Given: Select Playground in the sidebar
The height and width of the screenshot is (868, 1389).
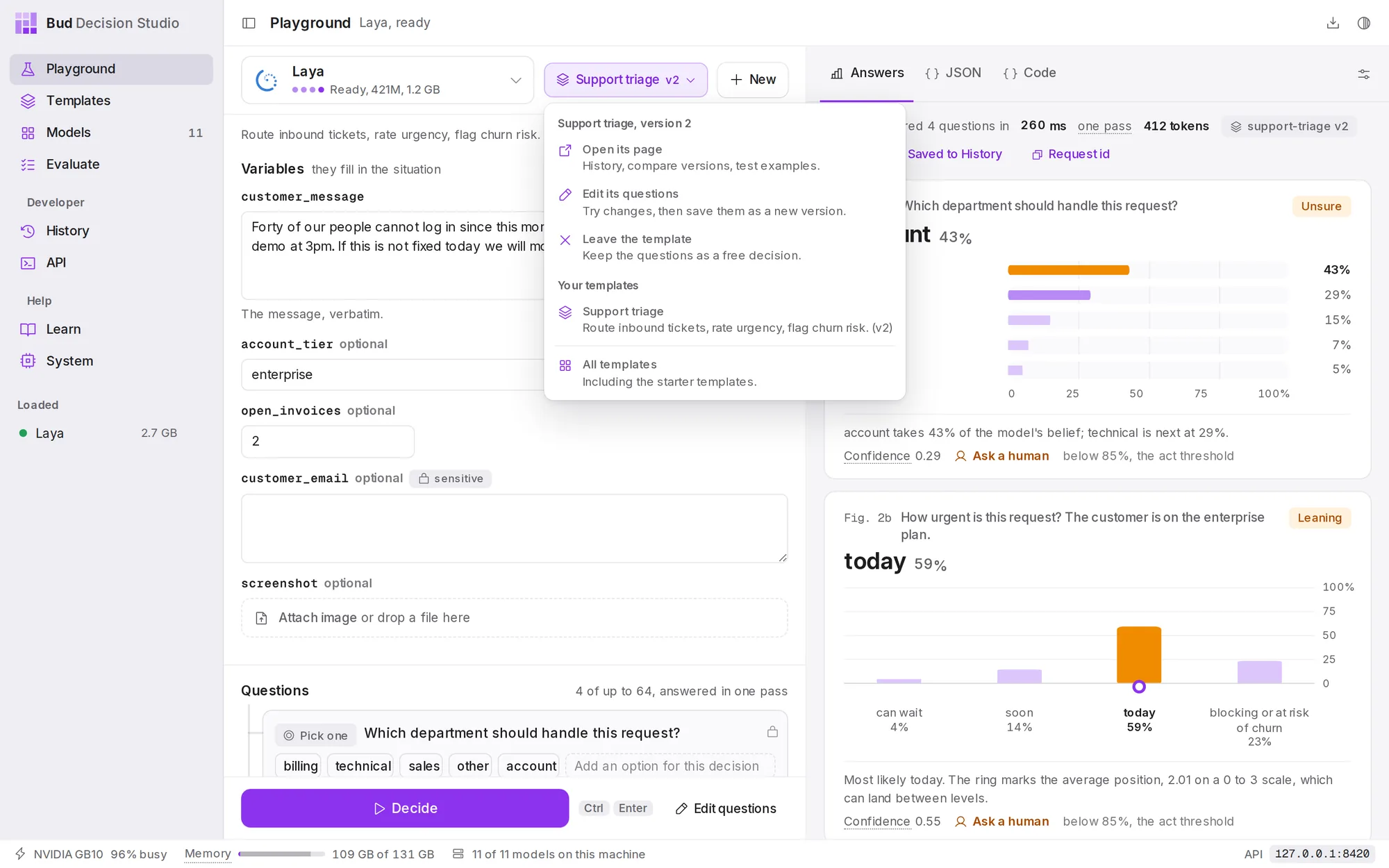Looking at the screenshot, I should [111, 69].
